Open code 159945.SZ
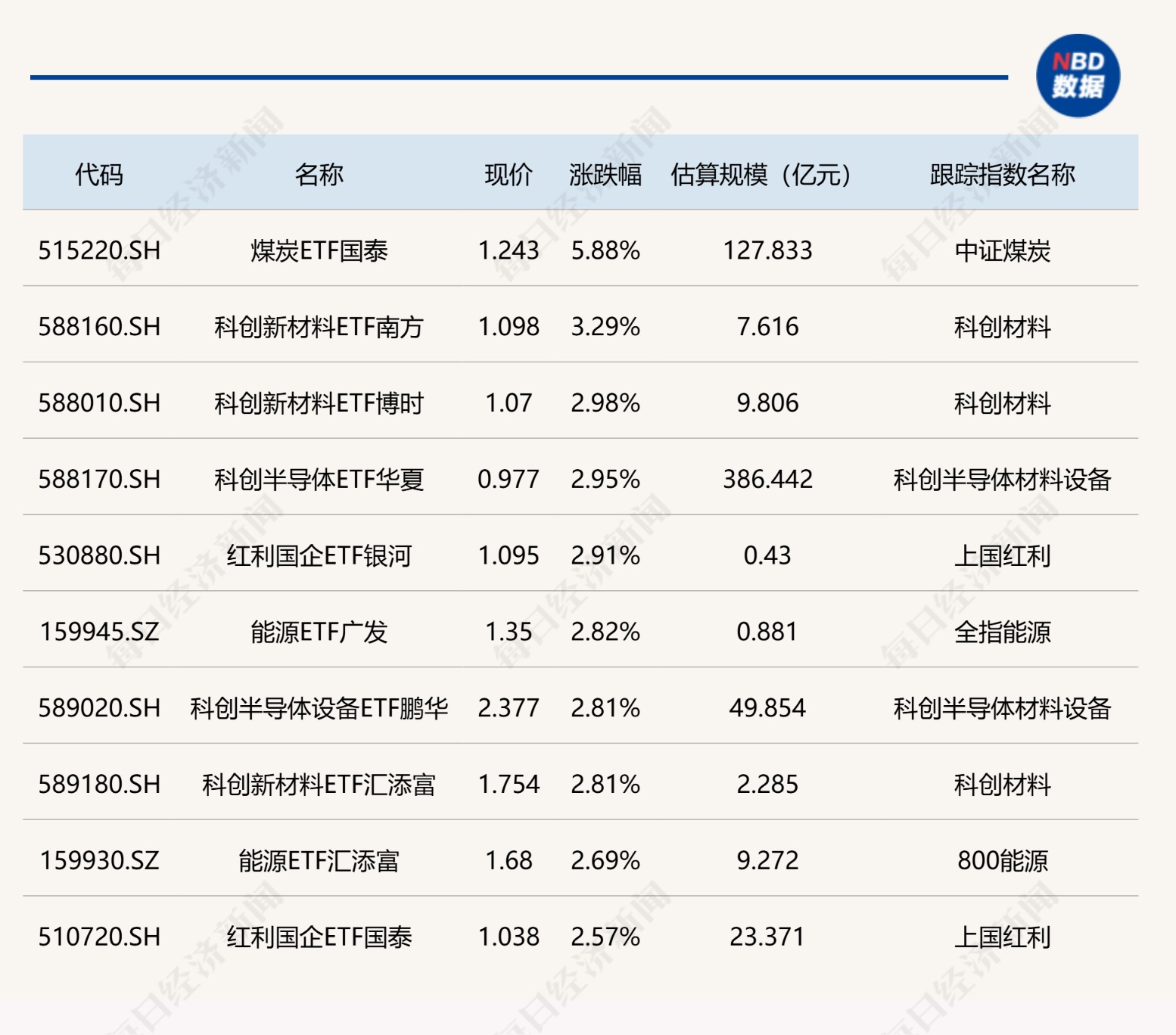This screenshot has width=1176, height=1035. click(x=99, y=632)
